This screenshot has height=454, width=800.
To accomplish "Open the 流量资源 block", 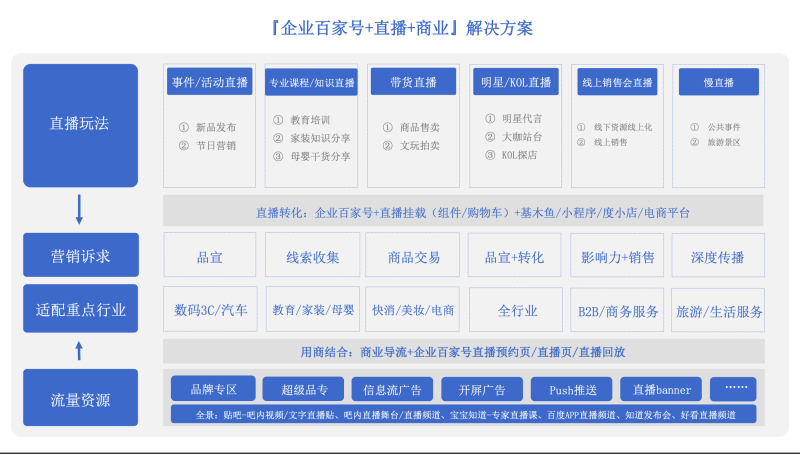I will tap(80, 399).
